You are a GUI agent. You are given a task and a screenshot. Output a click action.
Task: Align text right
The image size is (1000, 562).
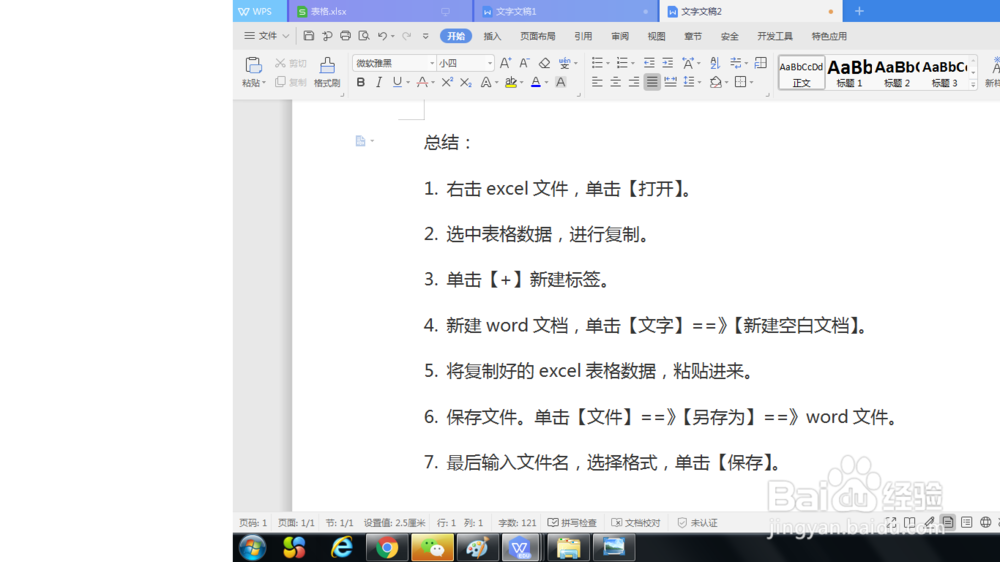tap(633, 82)
